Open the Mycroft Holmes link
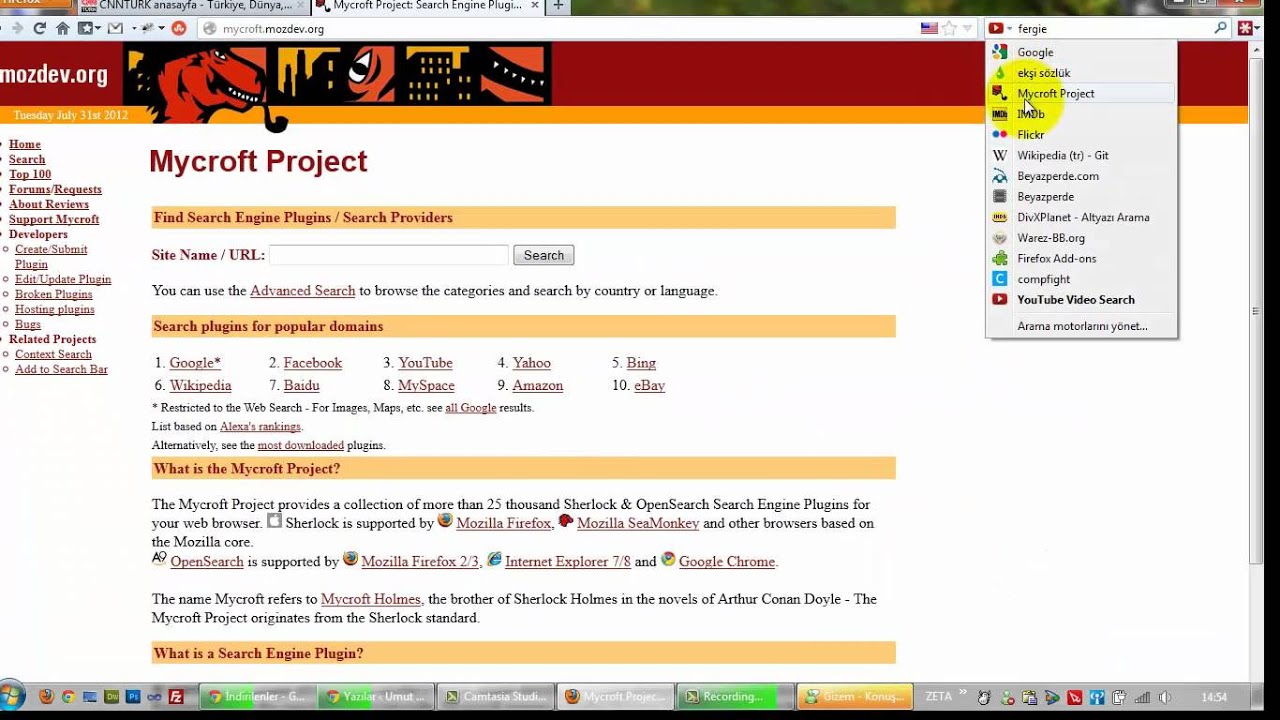This screenshot has width=1280, height=720. click(371, 600)
